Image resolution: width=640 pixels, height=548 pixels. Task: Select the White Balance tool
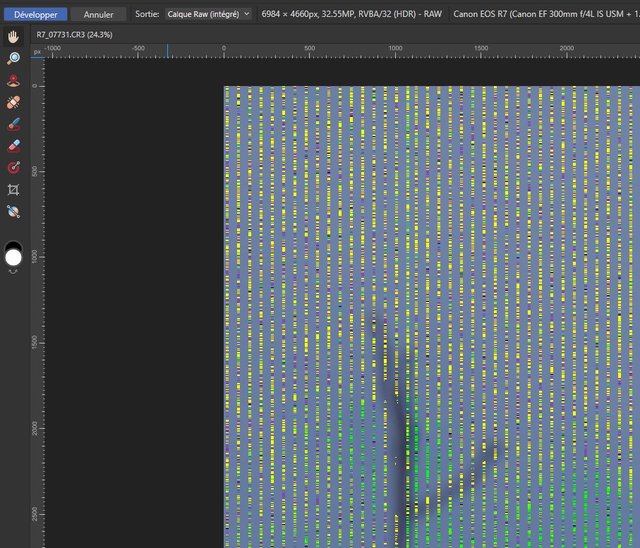(x=13, y=211)
